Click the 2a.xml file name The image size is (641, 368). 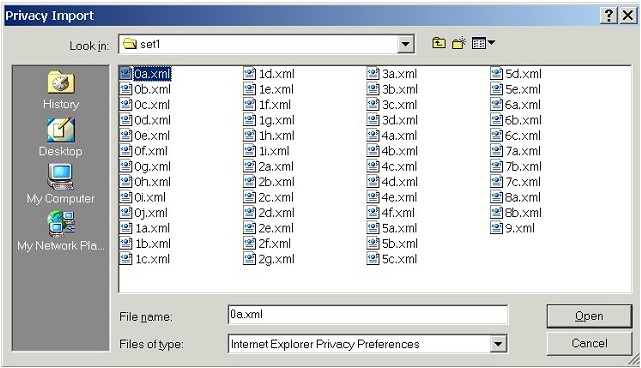tap(276, 167)
